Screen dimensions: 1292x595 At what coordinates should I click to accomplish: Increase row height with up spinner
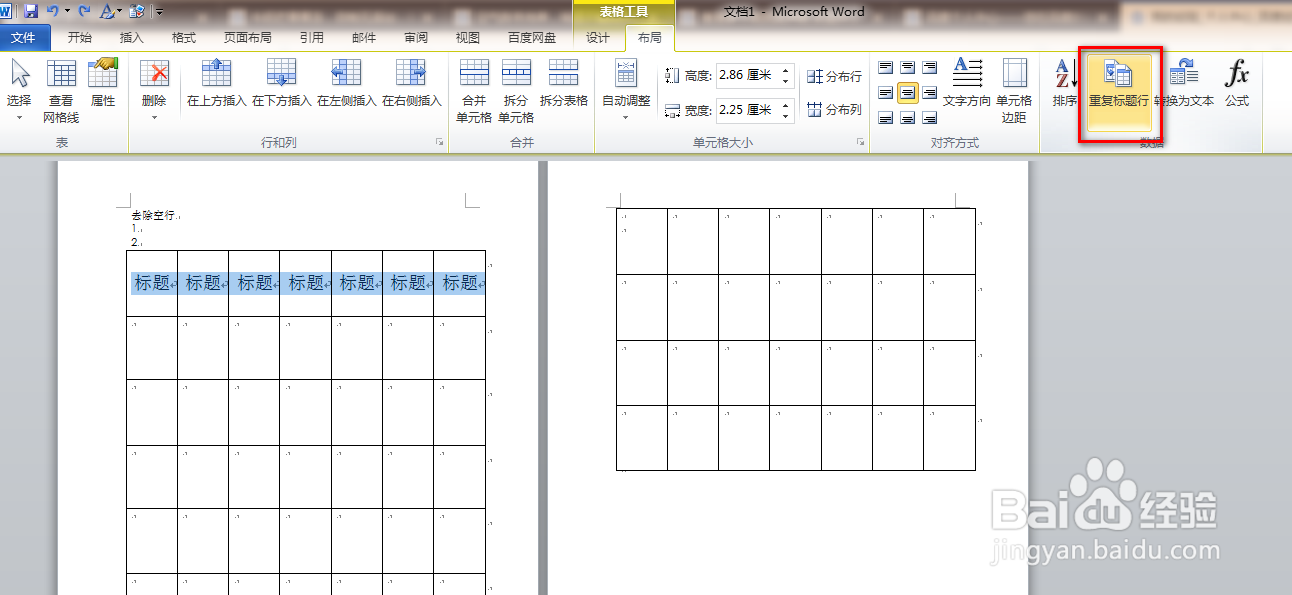(x=786, y=71)
